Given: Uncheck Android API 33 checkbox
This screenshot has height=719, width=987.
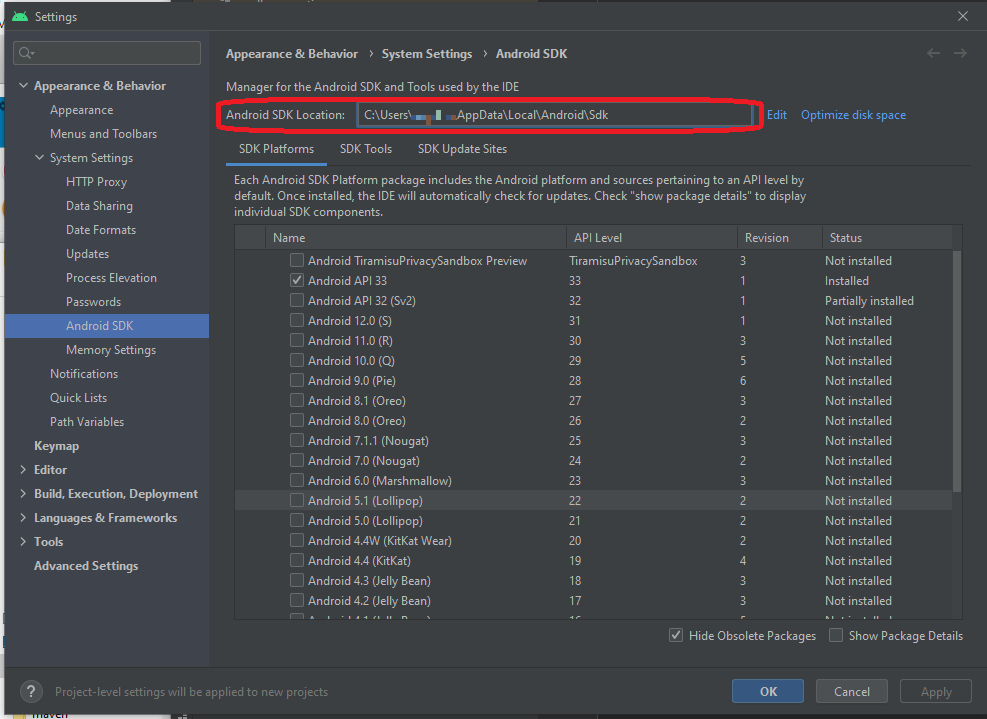Looking at the screenshot, I should pos(296,280).
